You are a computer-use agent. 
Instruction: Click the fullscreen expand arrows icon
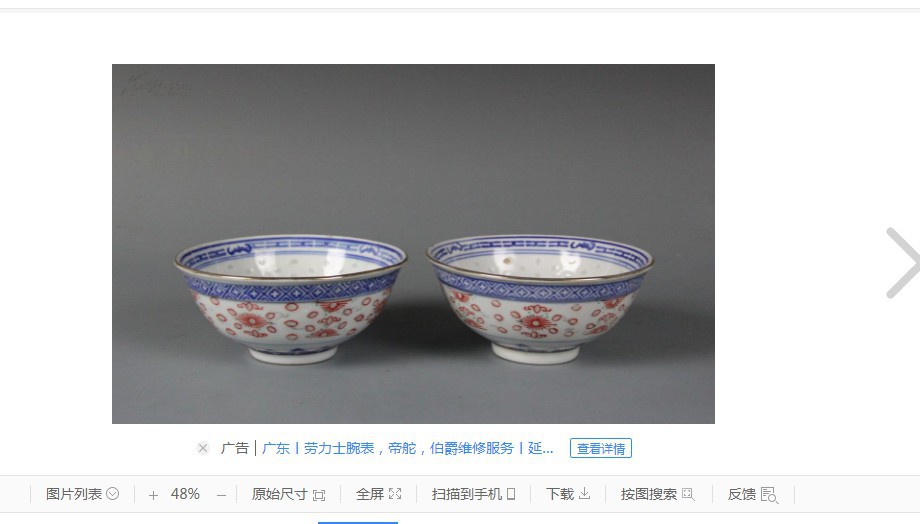click(x=395, y=494)
